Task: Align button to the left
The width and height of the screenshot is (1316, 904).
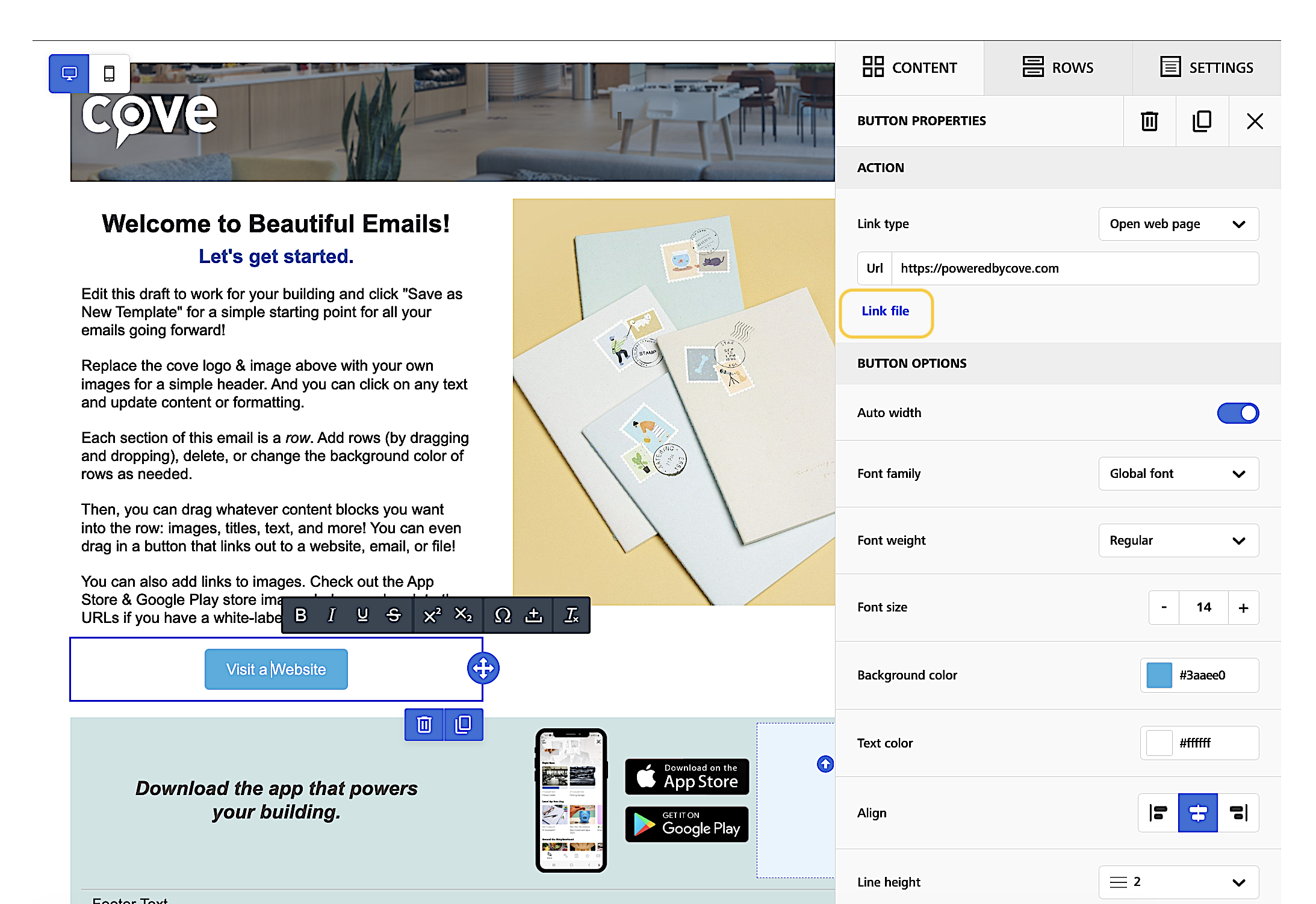Action: (x=1158, y=813)
